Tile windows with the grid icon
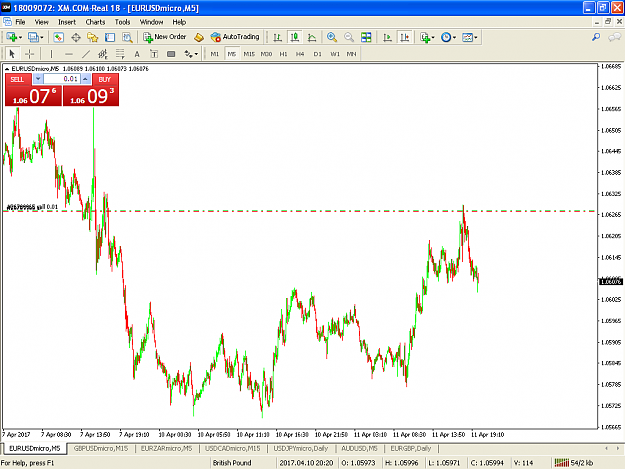This screenshot has width=625, height=469. (366, 37)
